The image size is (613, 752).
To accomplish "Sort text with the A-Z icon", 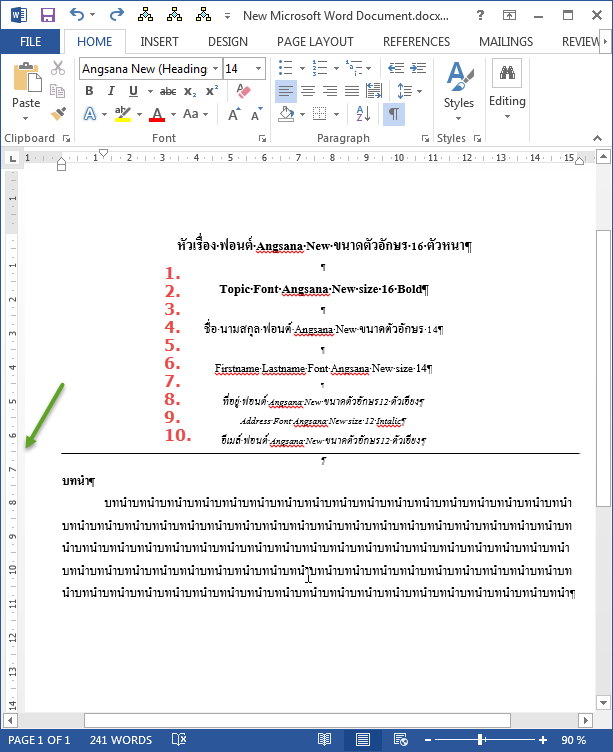I will [x=364, y=114].
